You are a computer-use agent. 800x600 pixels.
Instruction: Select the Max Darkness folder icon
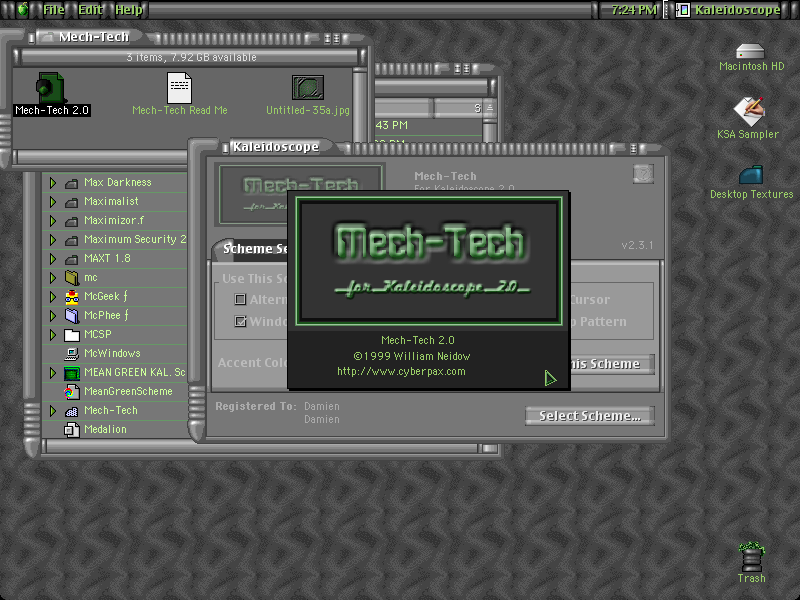(x=72, y=183)
